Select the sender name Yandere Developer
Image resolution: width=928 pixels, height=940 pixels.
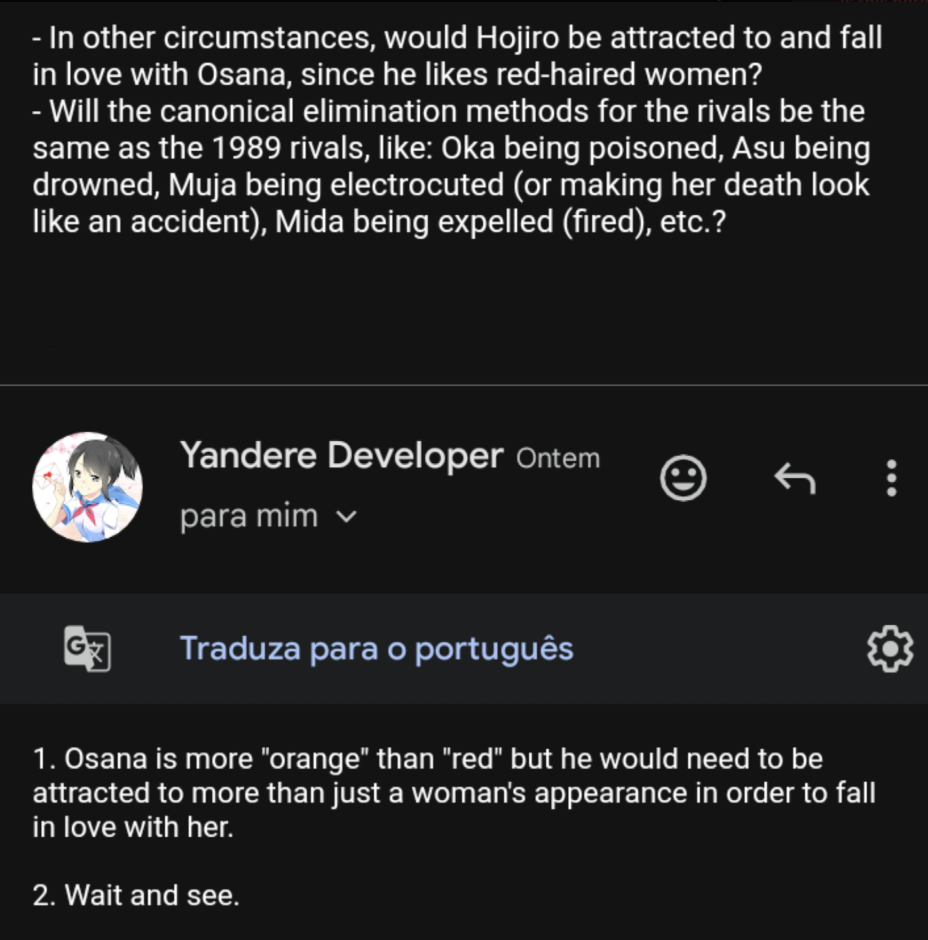(342, 456)
